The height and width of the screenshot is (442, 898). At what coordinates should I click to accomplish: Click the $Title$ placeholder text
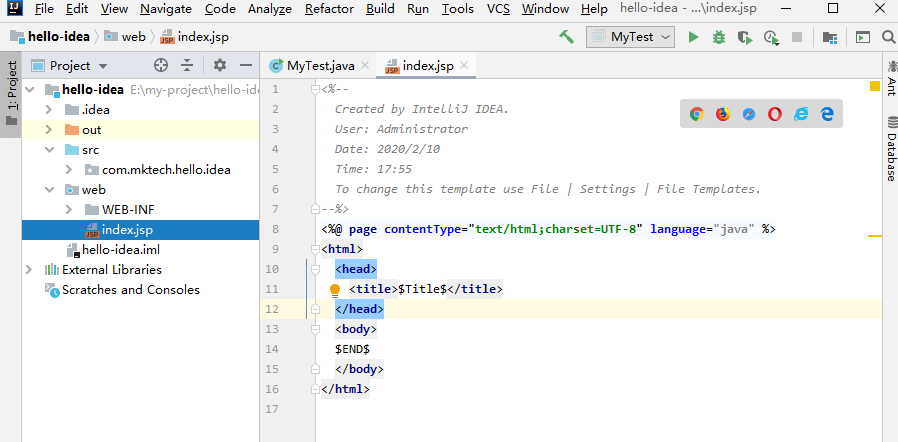point(423,290)
